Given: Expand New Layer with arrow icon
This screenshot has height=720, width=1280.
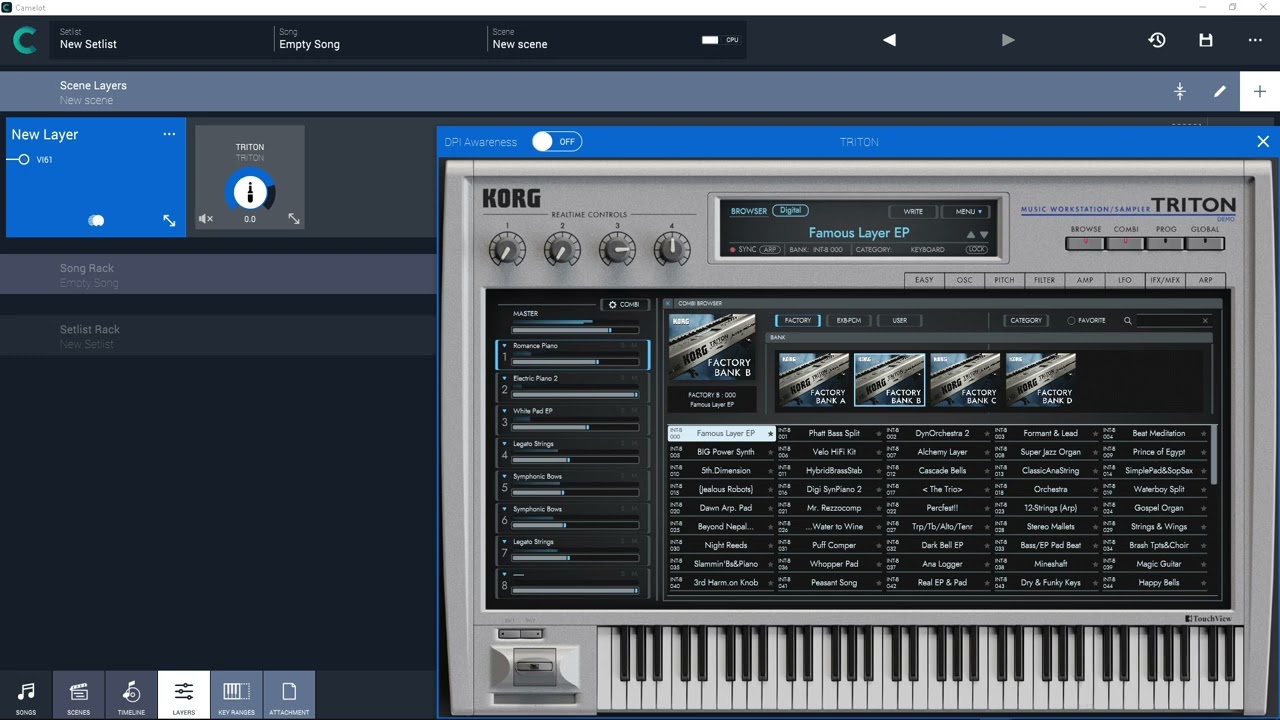Looking at the screenshot, I should click(x=169, y=220).
